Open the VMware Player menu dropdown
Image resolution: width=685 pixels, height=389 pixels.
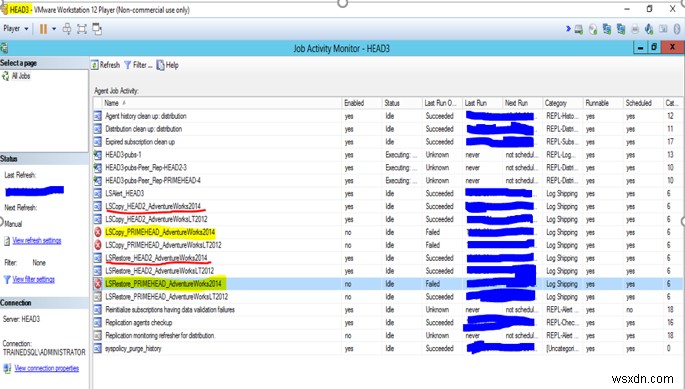point(16,29)
